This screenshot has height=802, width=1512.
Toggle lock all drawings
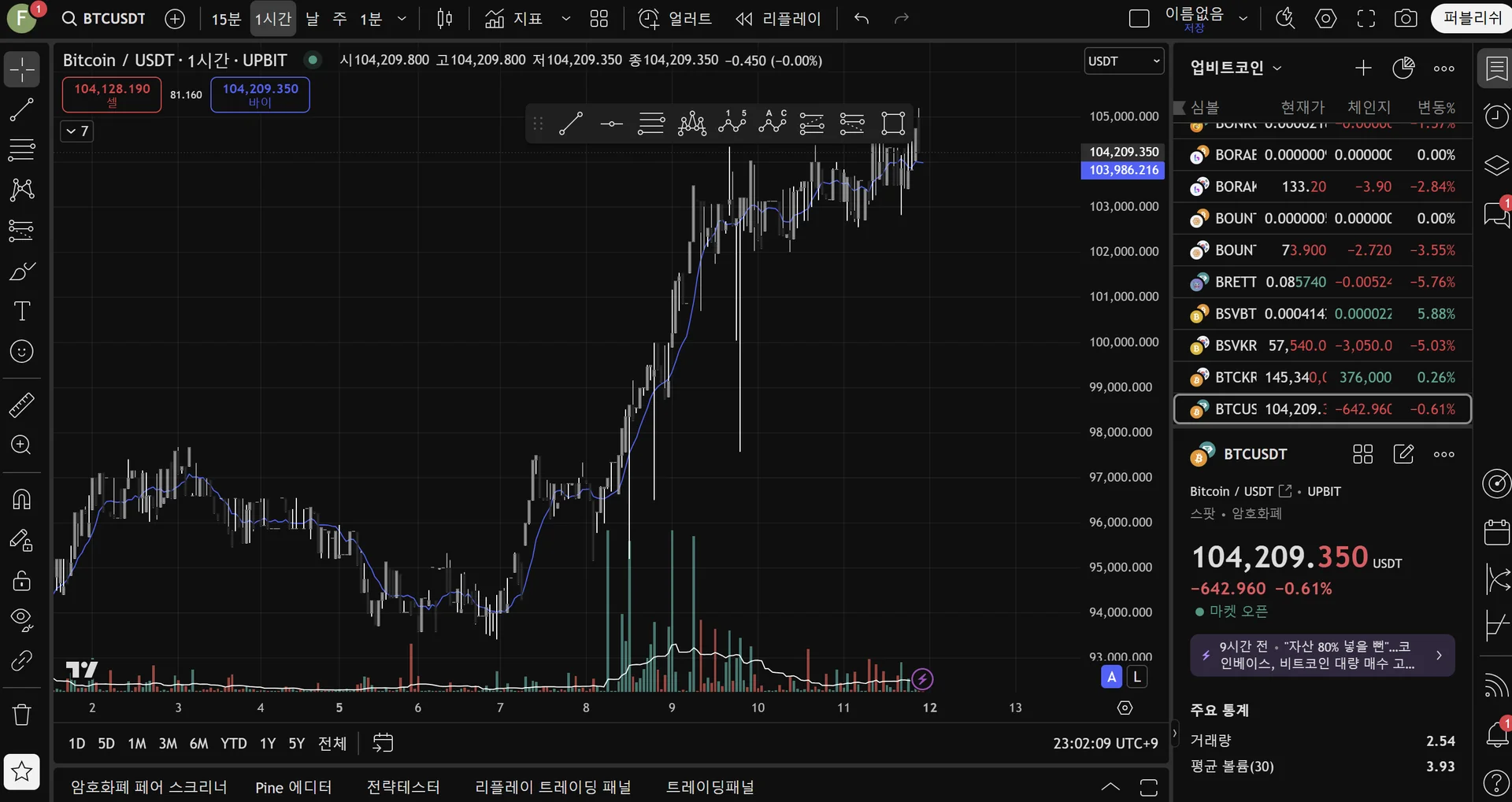pyautogui.click(x=22, y=580)
